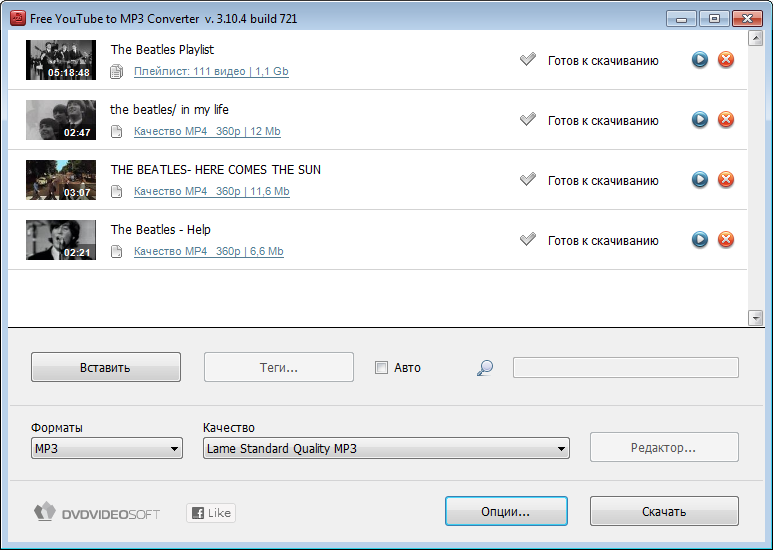Screen dimensions: 773x550
Task: Select title 'THE BEATLES- HERE COMES THE SUN'
Action: click(215, 170)
